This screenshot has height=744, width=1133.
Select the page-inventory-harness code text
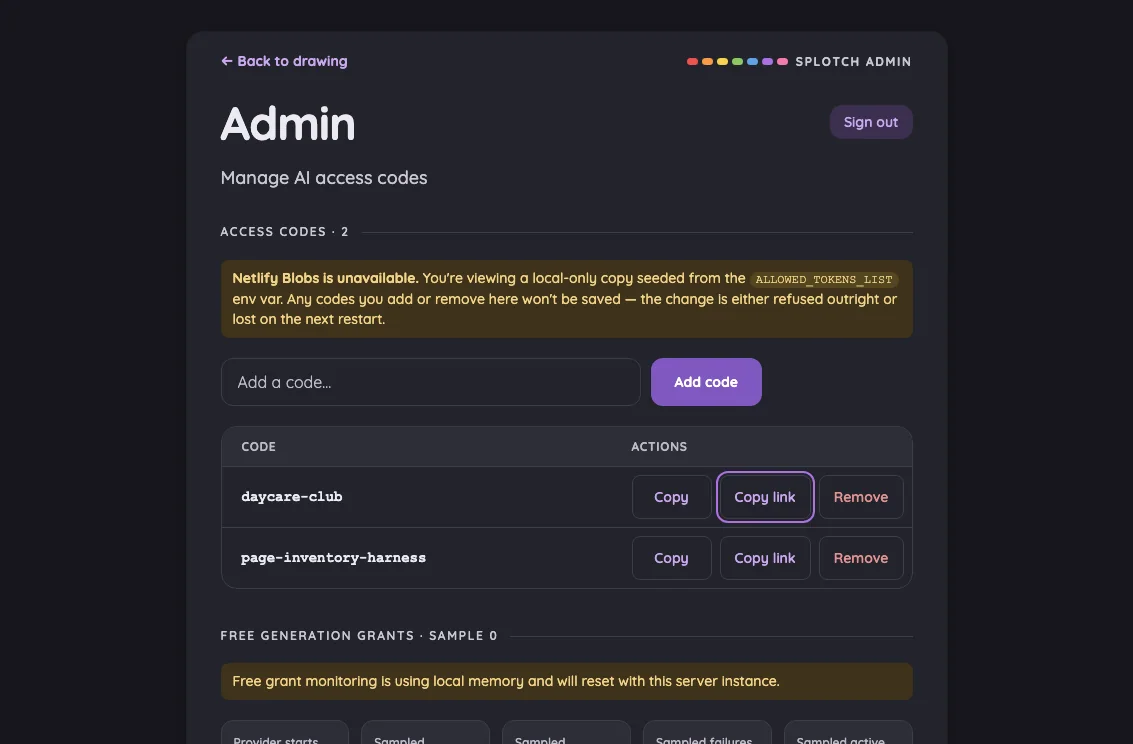(x=333, y=558)
